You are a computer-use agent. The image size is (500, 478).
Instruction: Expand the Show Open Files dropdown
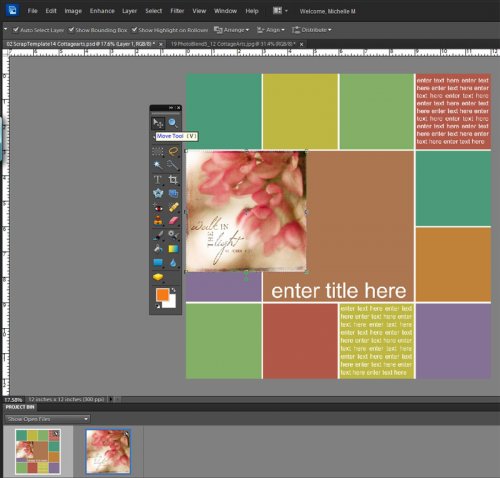pos(47,419)
